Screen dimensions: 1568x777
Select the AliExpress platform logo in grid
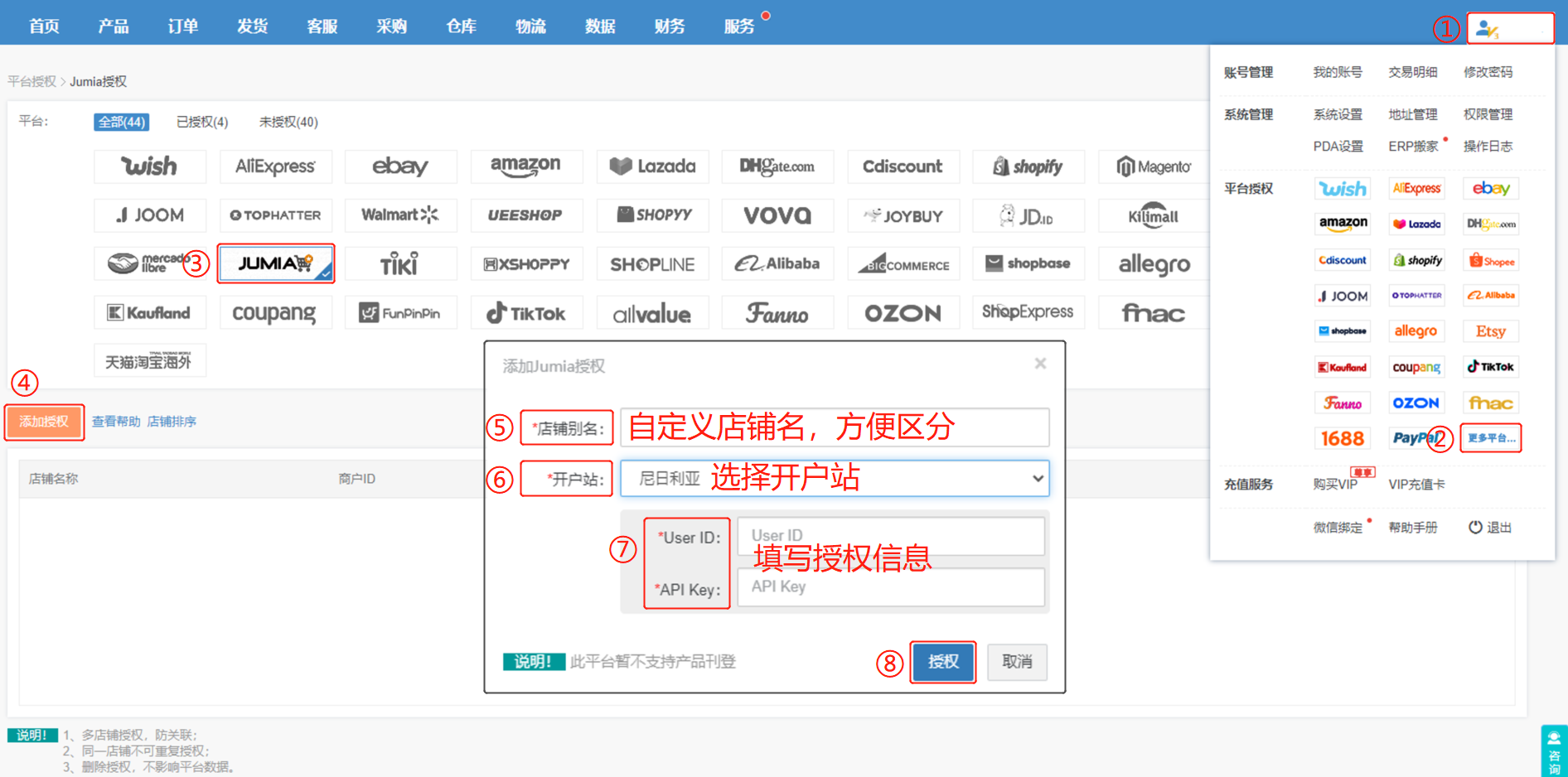point(276,166)
